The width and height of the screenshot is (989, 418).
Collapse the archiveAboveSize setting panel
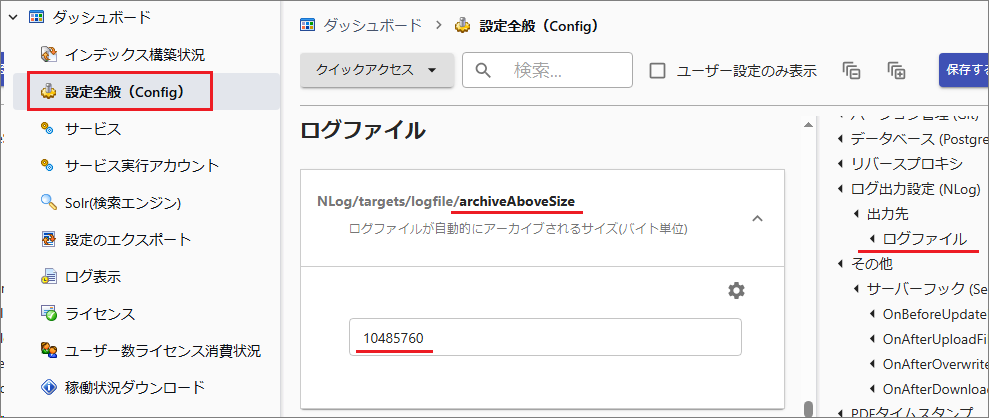click(x=757, y=218)
